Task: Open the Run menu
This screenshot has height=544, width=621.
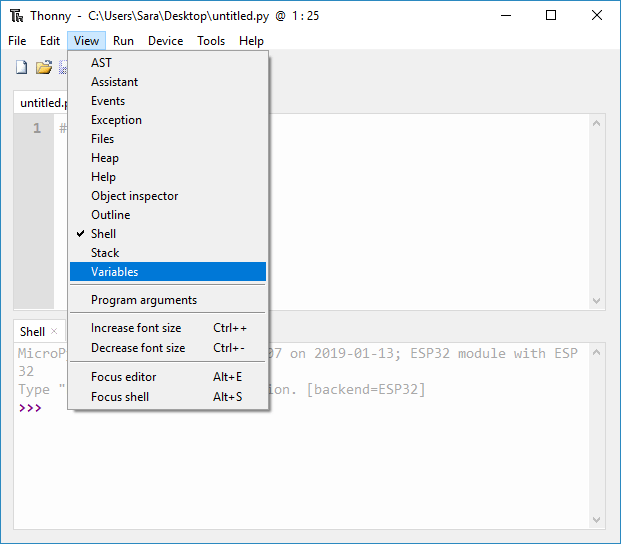Action: [123, 41]
